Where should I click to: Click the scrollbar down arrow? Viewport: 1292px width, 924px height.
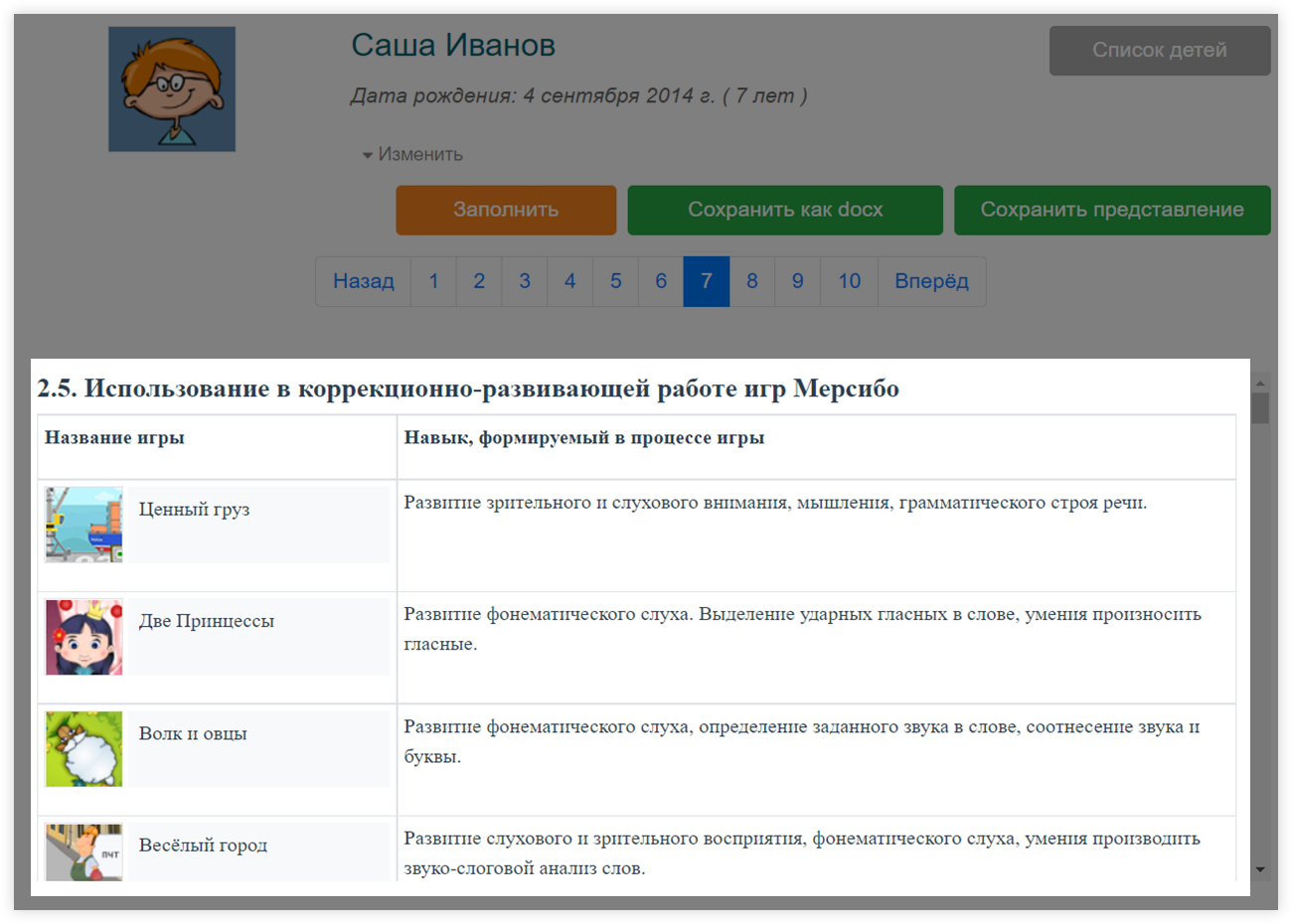[x=1260, y=869]
